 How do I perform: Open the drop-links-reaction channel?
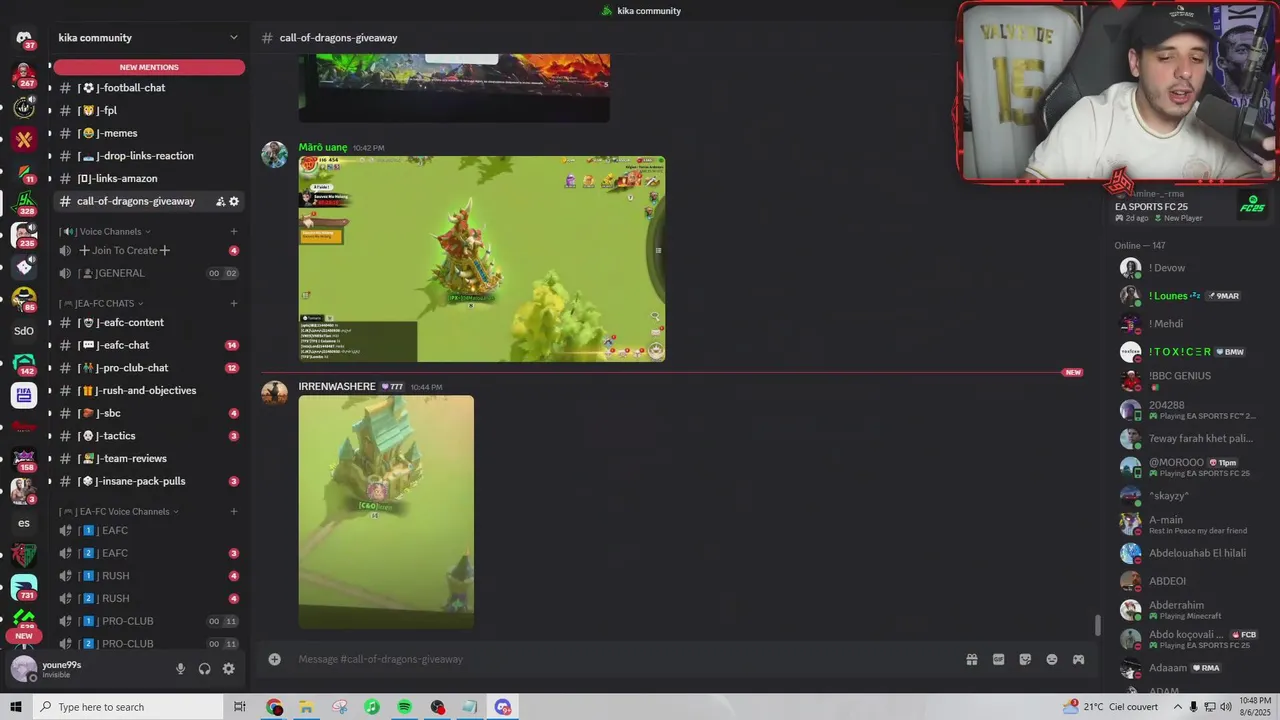tap(149, 156)
